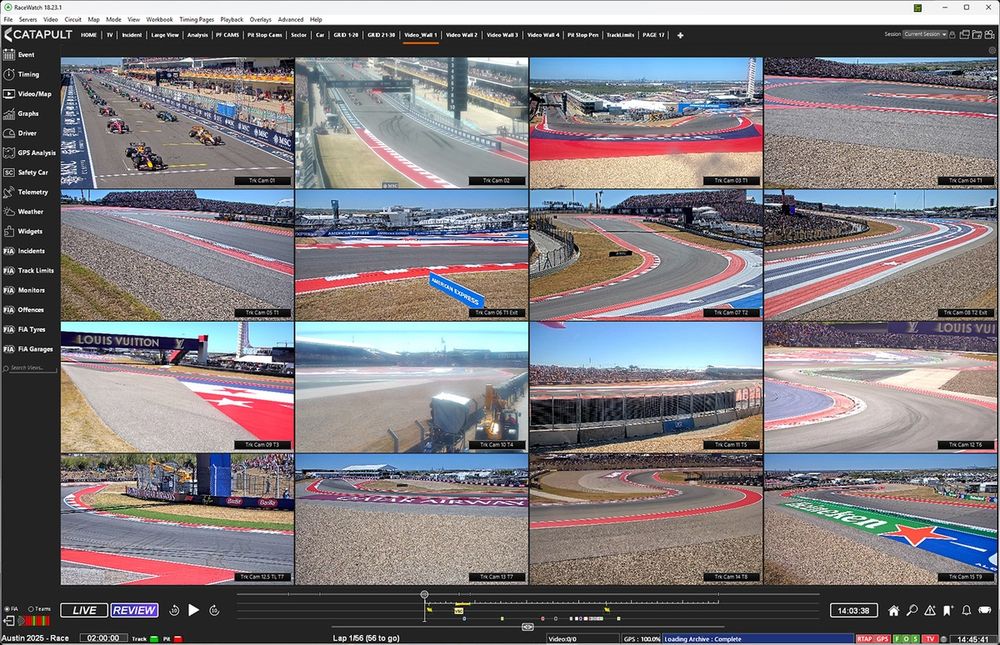
Task: Open the Overlays menu
Action: [261, 19]
